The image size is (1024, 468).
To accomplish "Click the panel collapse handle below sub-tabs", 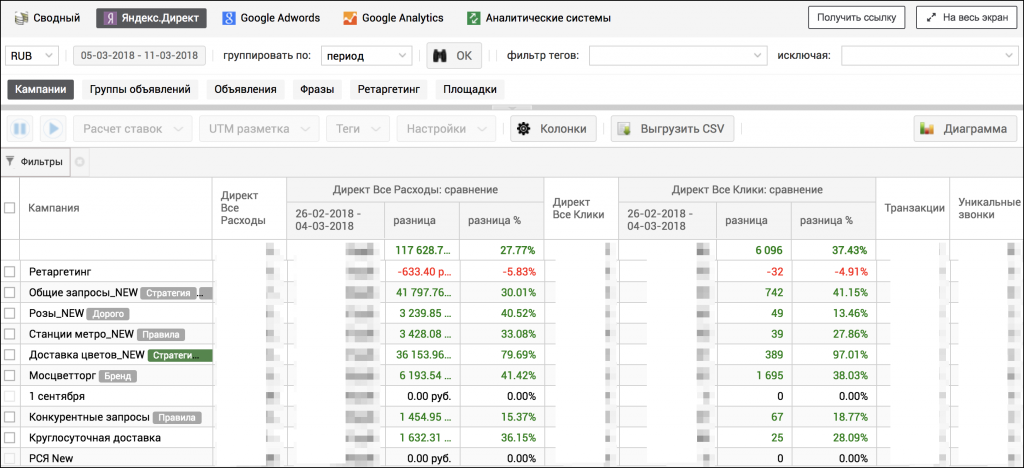I will pos(512,106).
